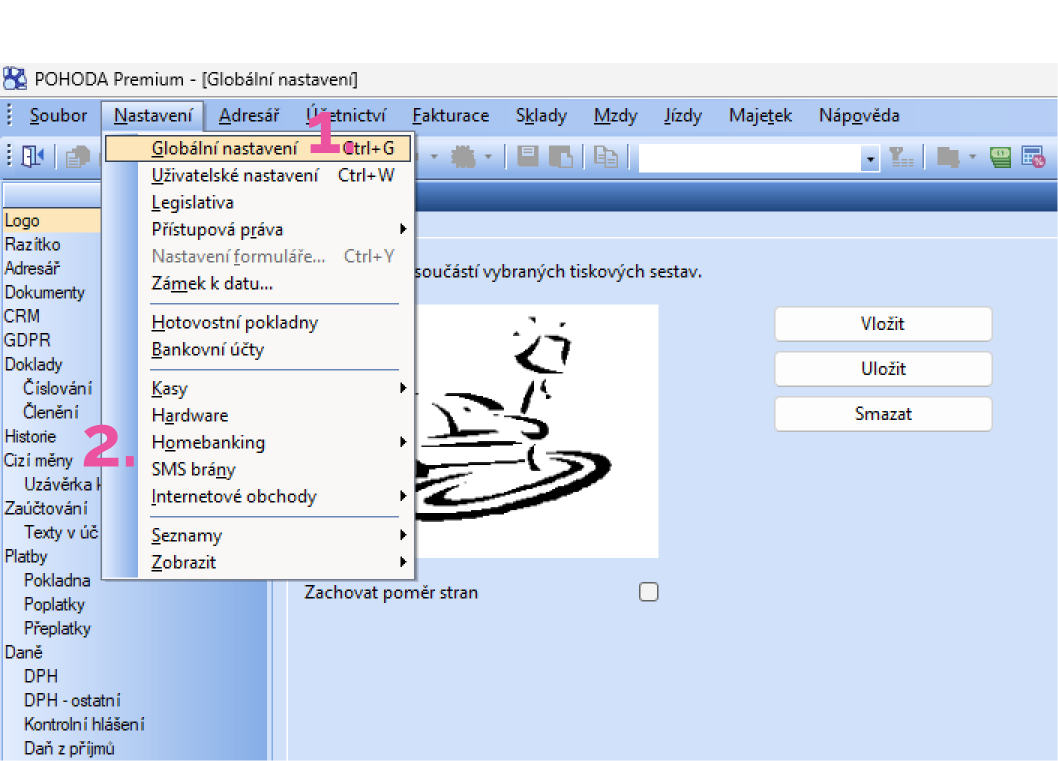The width and height of the screenshot is (1058, 761).
Task: Click the exit door toolbar icon
Action: 32,157
